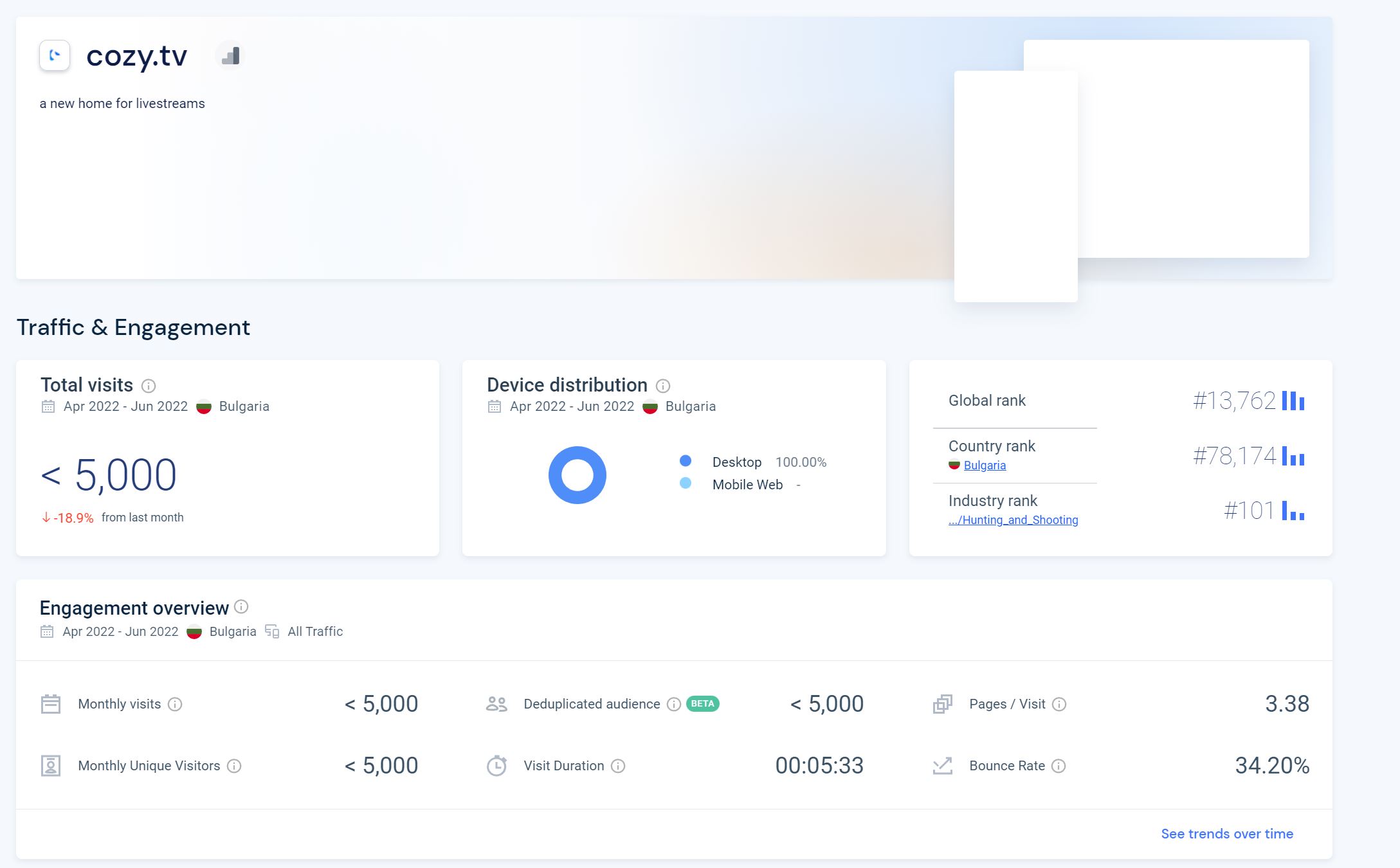Click the Pages / Visit value 3.38

pos(1287,704)
